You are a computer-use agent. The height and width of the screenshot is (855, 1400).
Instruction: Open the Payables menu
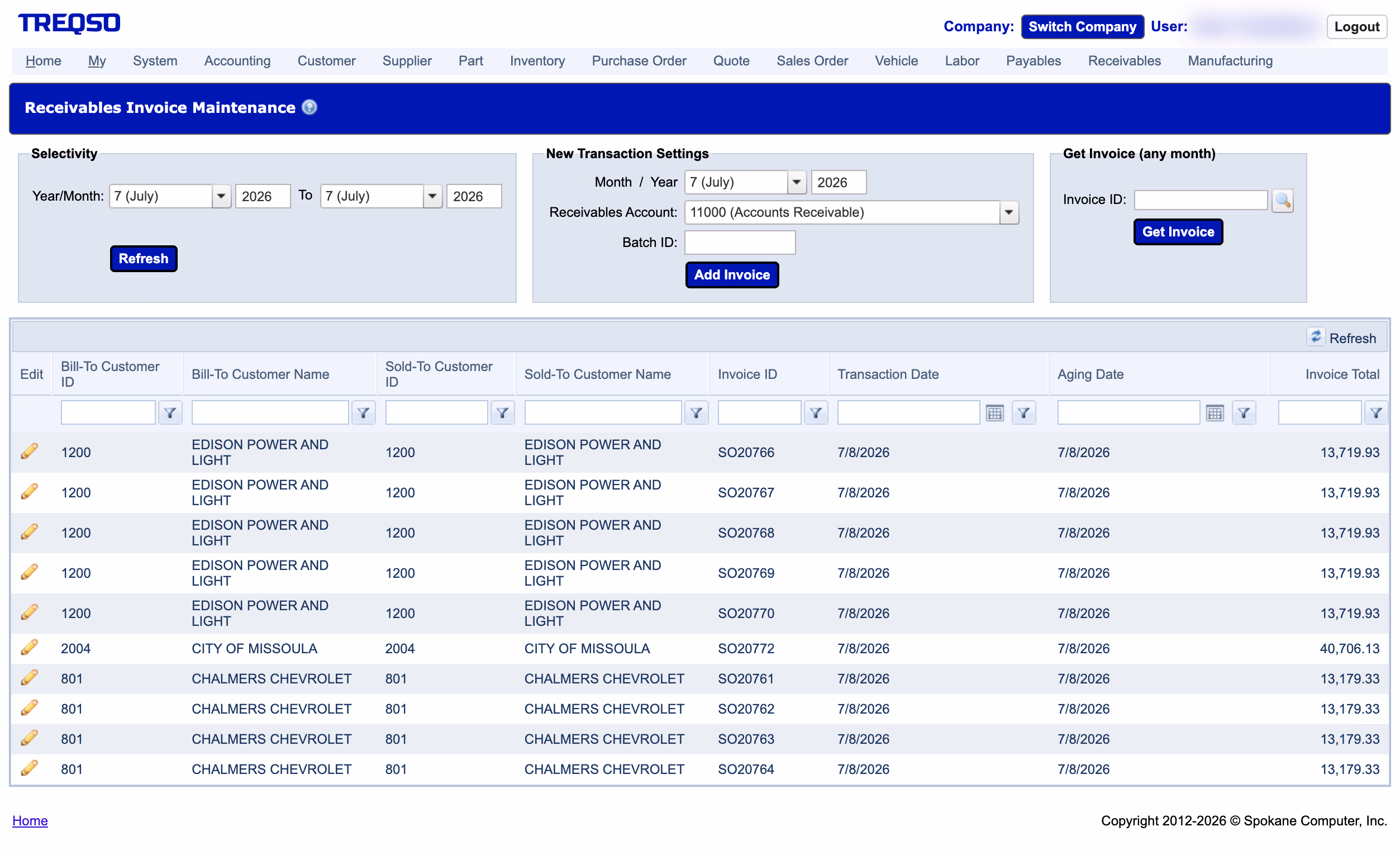pos(1034,61)
